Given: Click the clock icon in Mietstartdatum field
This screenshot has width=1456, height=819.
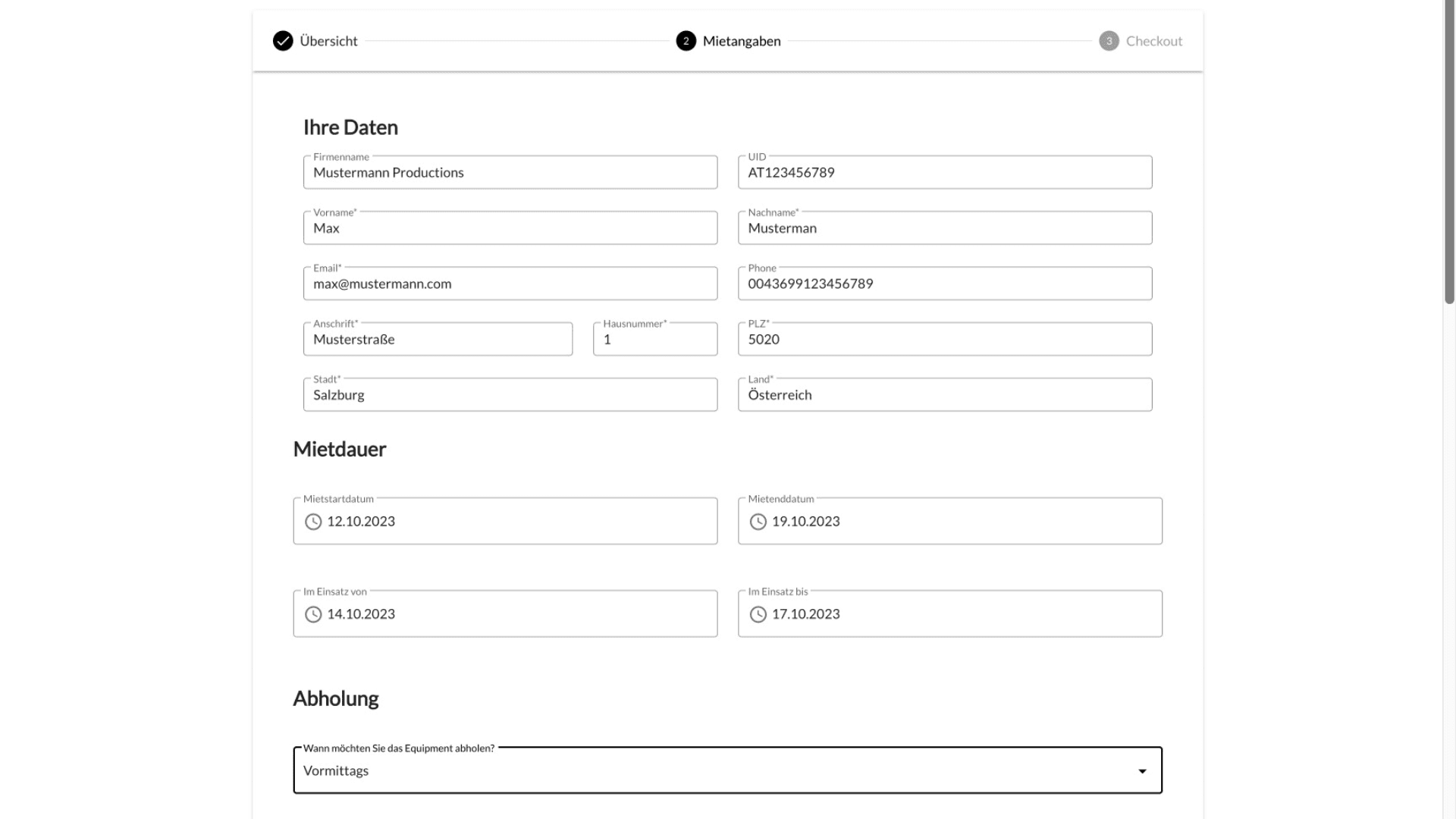Looking at the screenshot, I should tap(313, 522).
